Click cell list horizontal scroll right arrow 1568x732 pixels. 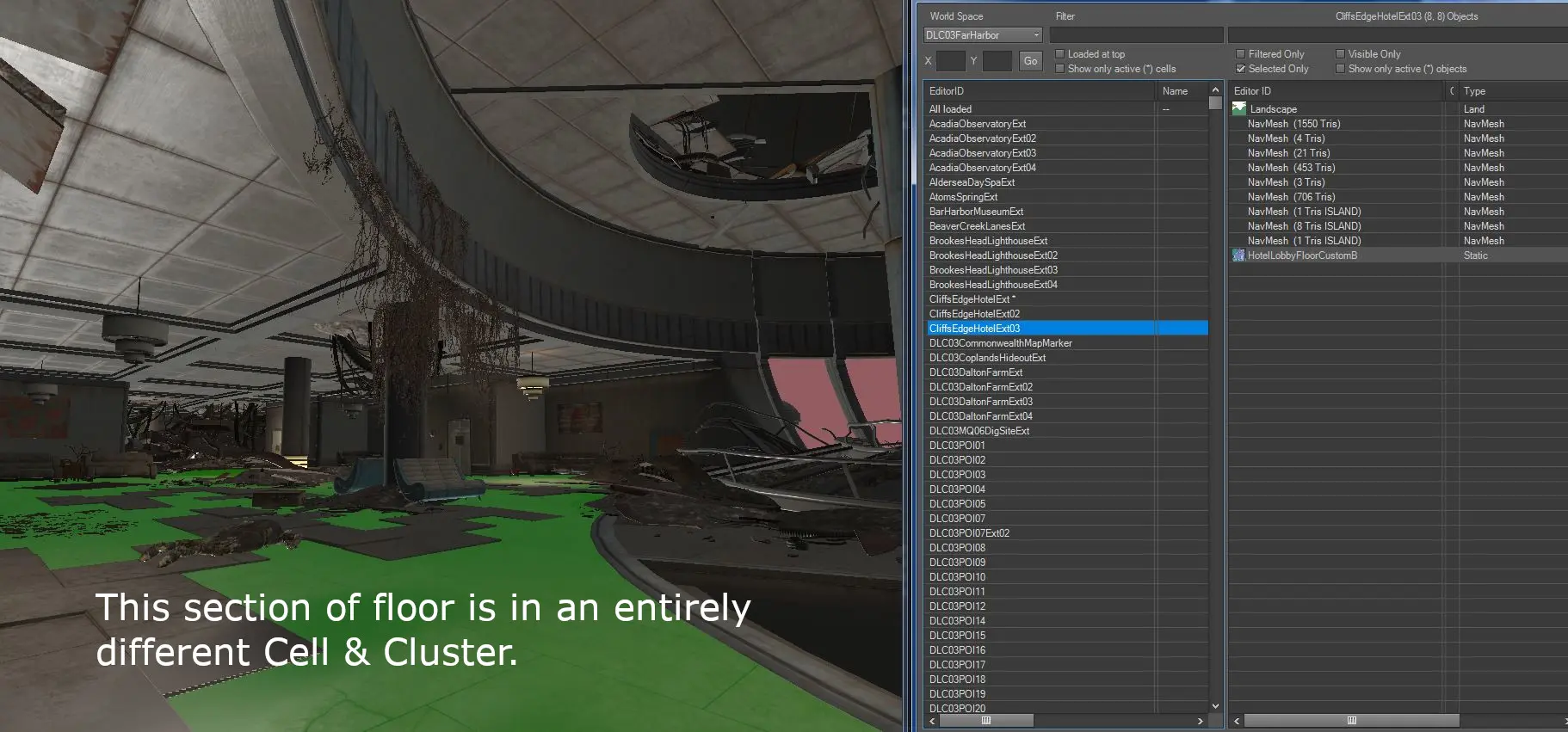coord(1201,721)
